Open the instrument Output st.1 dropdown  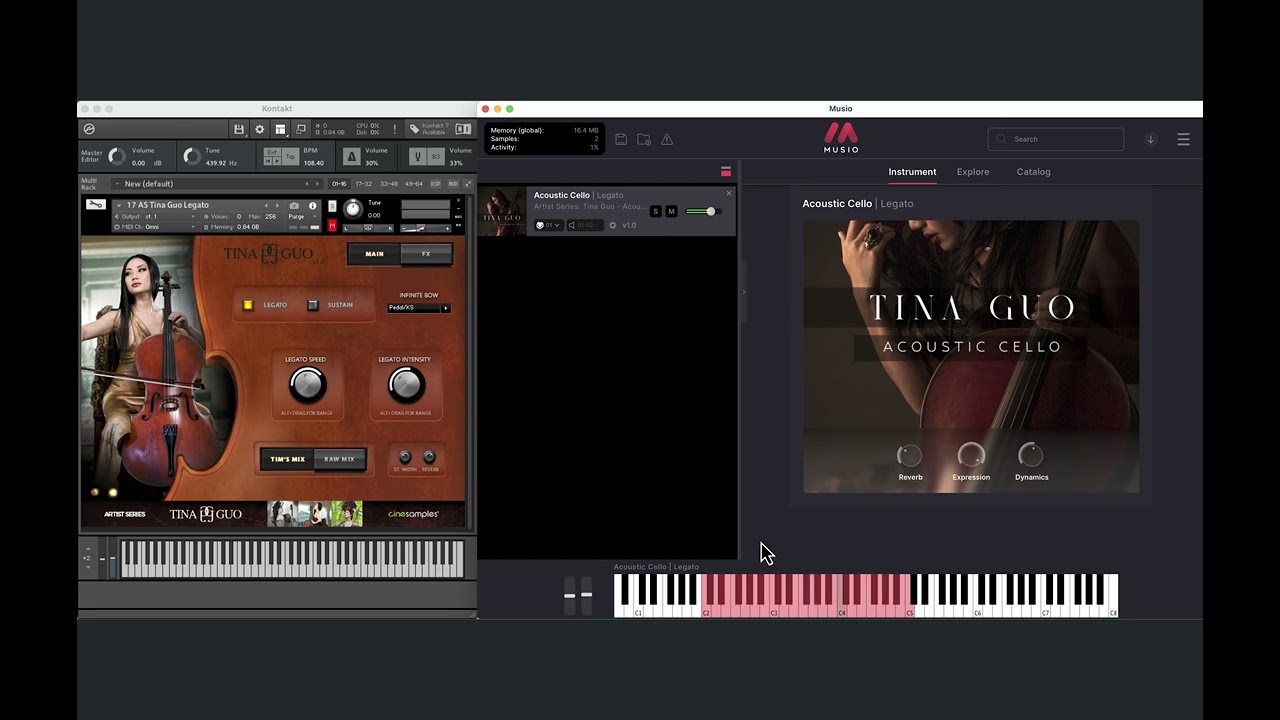coord(156,216)
